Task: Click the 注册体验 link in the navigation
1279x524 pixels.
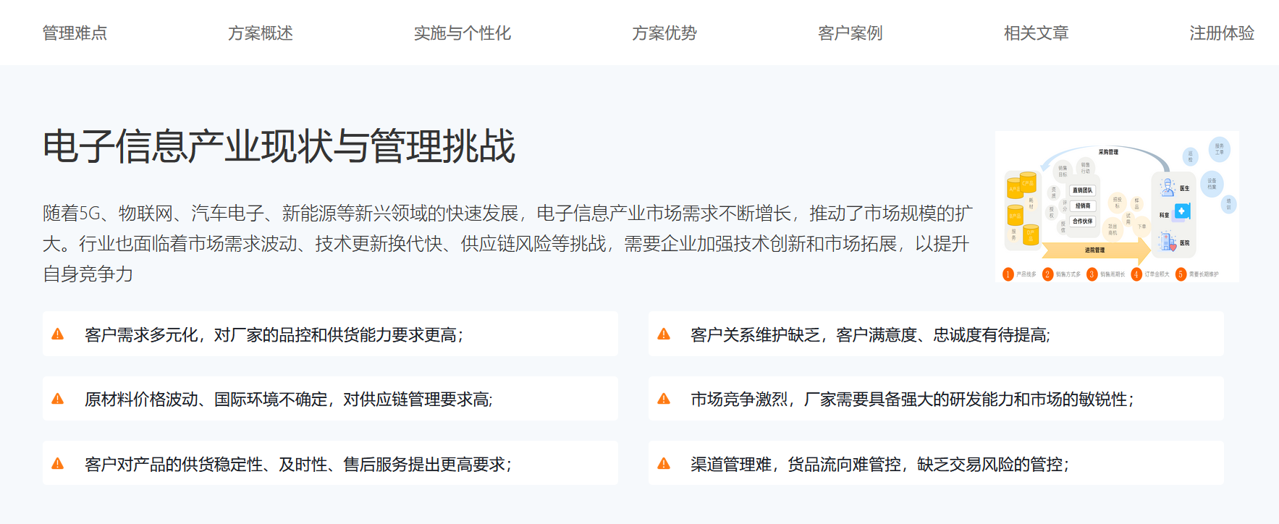Action: pyautogui.click(x=1221, y=33)
